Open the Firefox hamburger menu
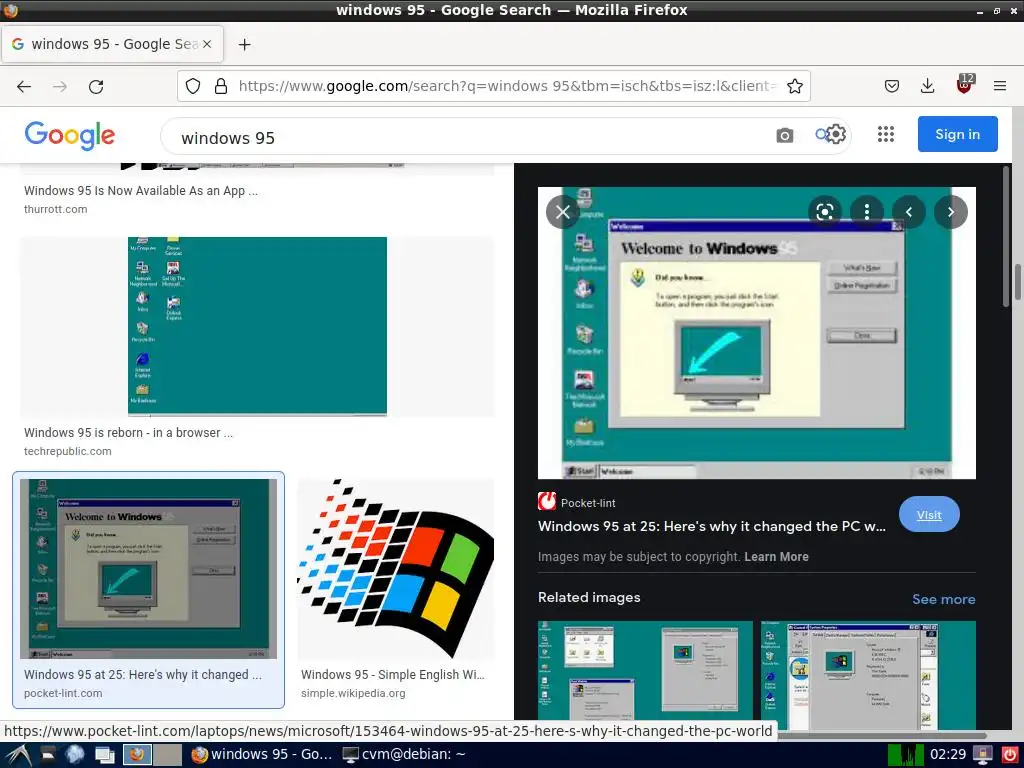Image resolution: width=1024 pixels, height=768 pixels. pos(1000,86)
